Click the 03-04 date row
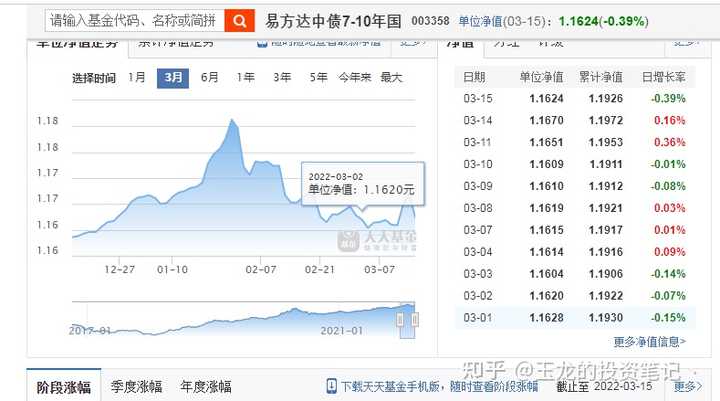Viewport: 720px width, 401px height. click(x=574, y=252)
